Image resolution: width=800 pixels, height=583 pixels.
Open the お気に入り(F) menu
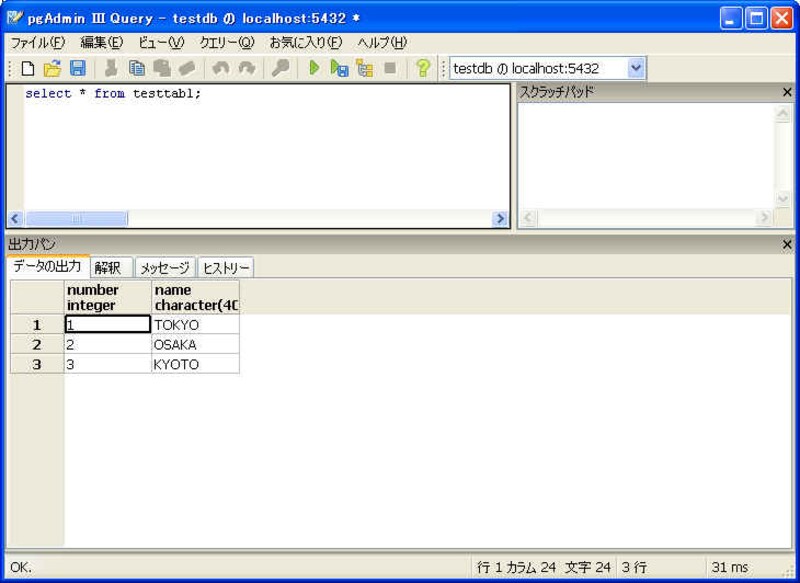point(305,43)
